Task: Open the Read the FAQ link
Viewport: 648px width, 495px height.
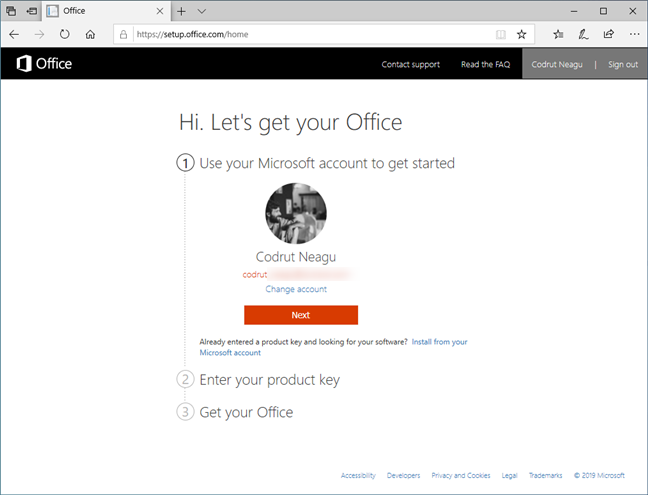Action: click(485, 64)
